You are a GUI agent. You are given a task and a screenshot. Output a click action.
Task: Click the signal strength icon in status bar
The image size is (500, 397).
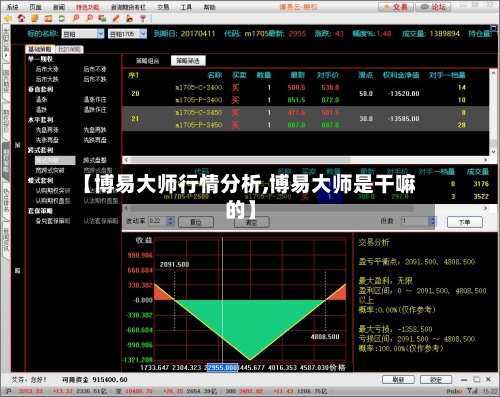pyautogui.click(x=472, y=390)
